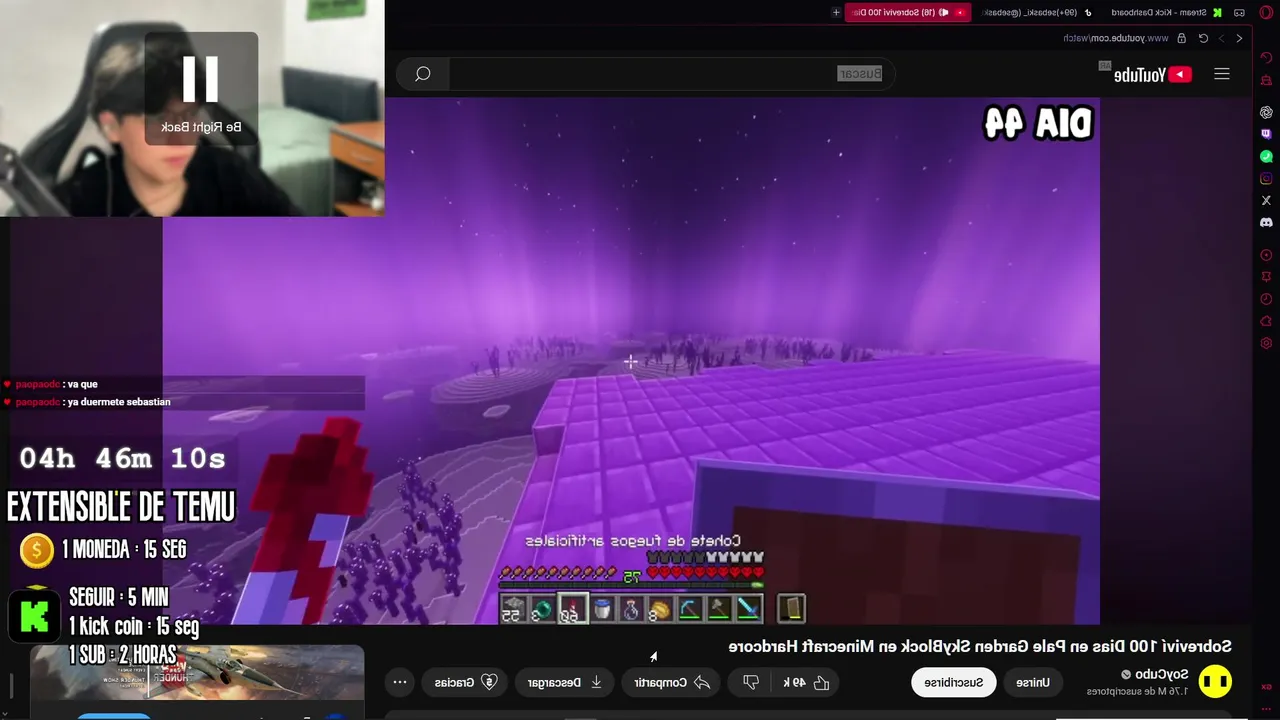Image resolution: width=1280 pixels, height=720 pixels.
Task: Open WhatsApp in Opera sidebar
Action: pyautogui.click(x=1266, y=156)
